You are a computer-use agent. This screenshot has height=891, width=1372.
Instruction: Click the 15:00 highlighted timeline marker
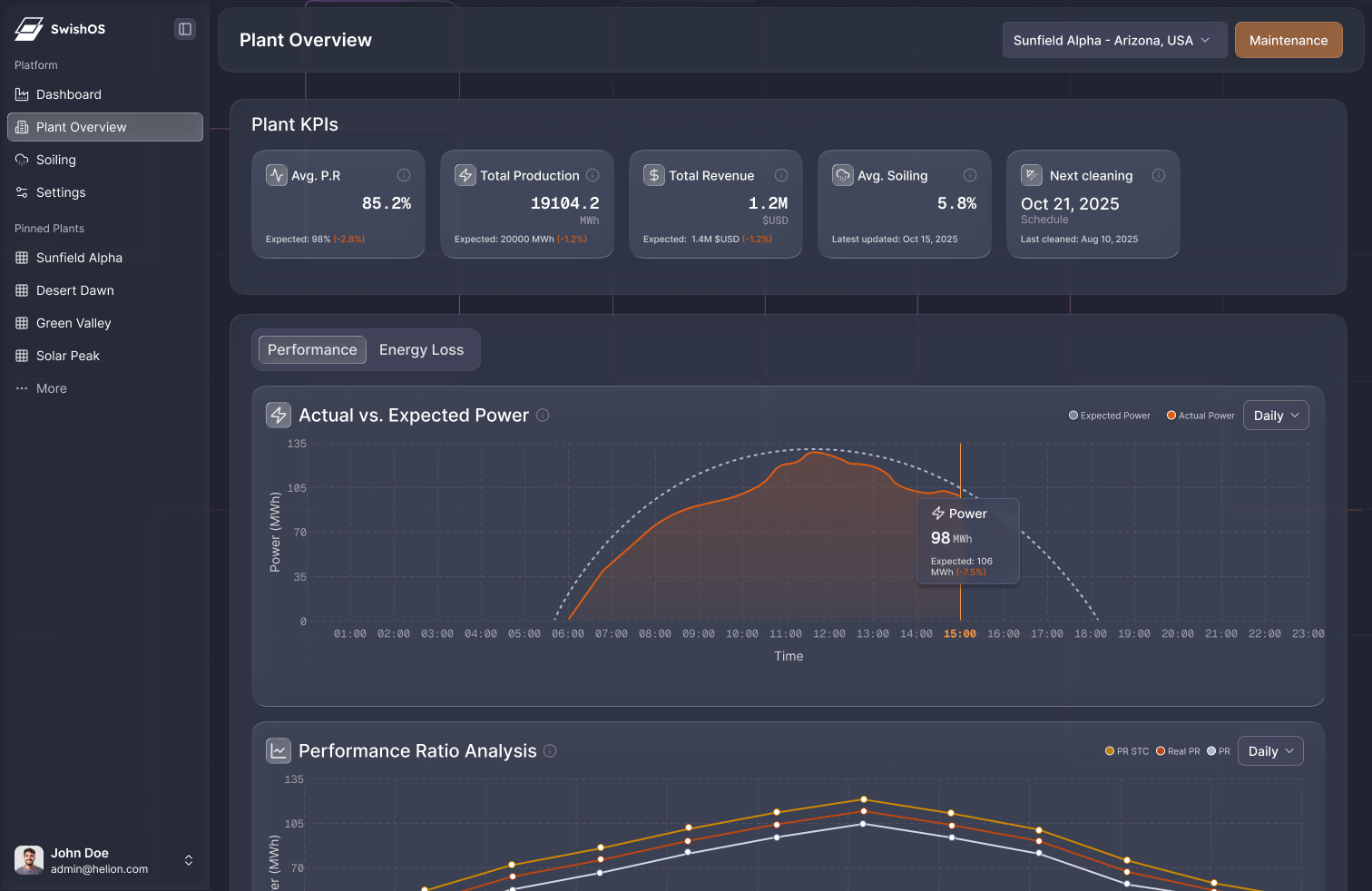[x=959, y=633]
